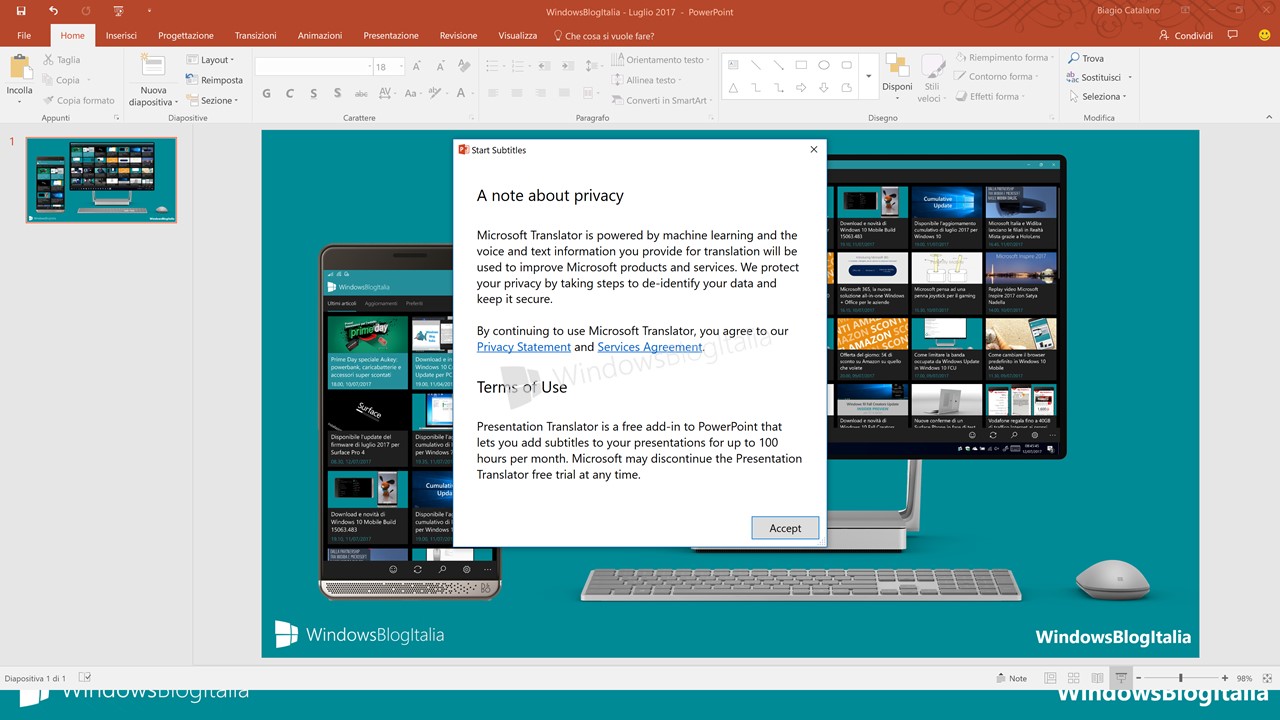Open the font name combo box
This screenshot has width=1280, height=720.
pyautogui.click(x=314, y=67)
